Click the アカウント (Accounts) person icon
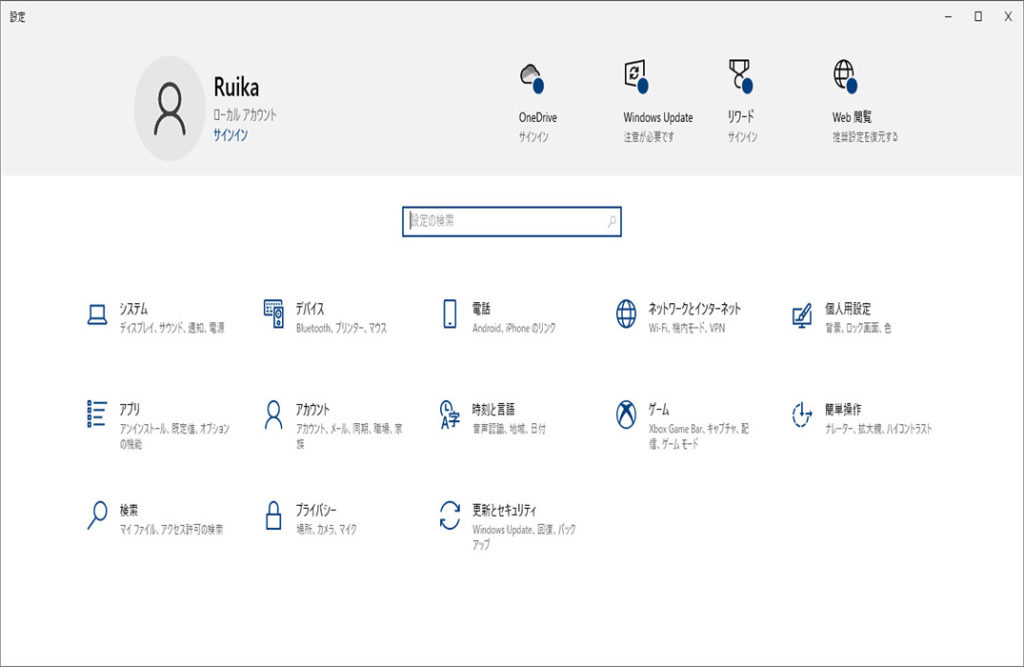1024x667 pixels. 274,414
